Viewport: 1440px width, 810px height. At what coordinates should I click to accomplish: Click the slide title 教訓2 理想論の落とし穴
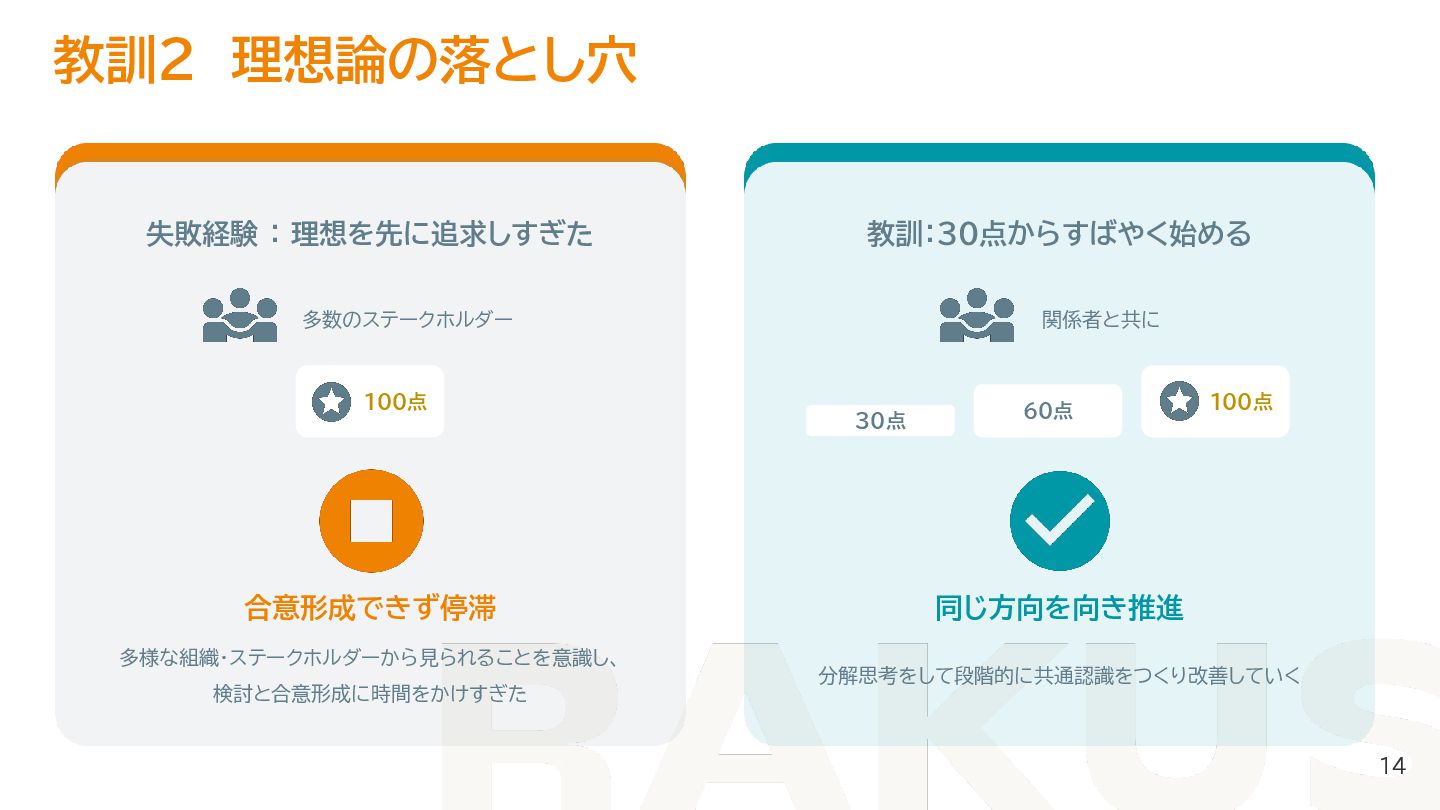(345, 61)
